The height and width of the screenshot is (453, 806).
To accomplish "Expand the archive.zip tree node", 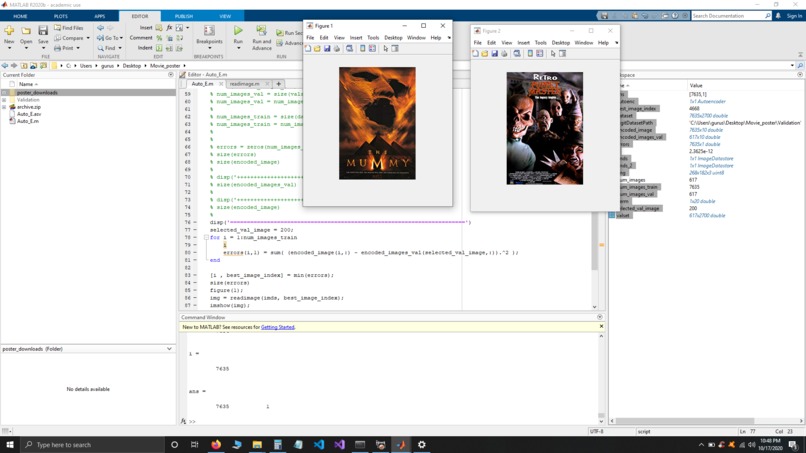I will pyautogui.click(x=4, y=107).
